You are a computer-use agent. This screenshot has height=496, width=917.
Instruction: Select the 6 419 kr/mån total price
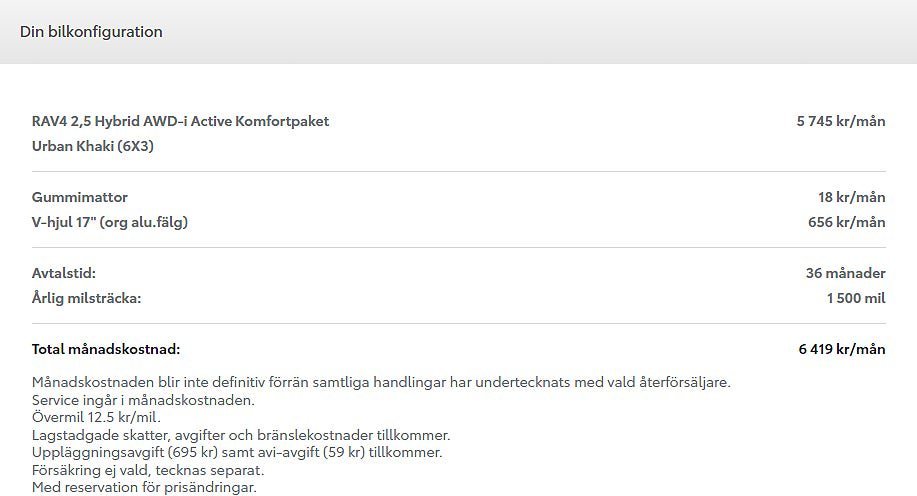point(841,350)
